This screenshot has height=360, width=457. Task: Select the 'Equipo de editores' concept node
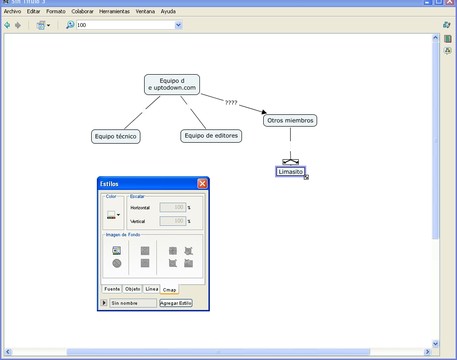click(x=211, y=136)
